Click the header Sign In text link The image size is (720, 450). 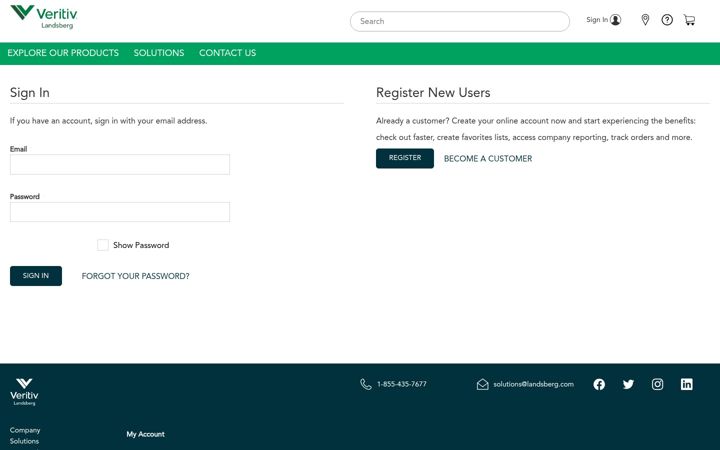[x=597, y=20]
